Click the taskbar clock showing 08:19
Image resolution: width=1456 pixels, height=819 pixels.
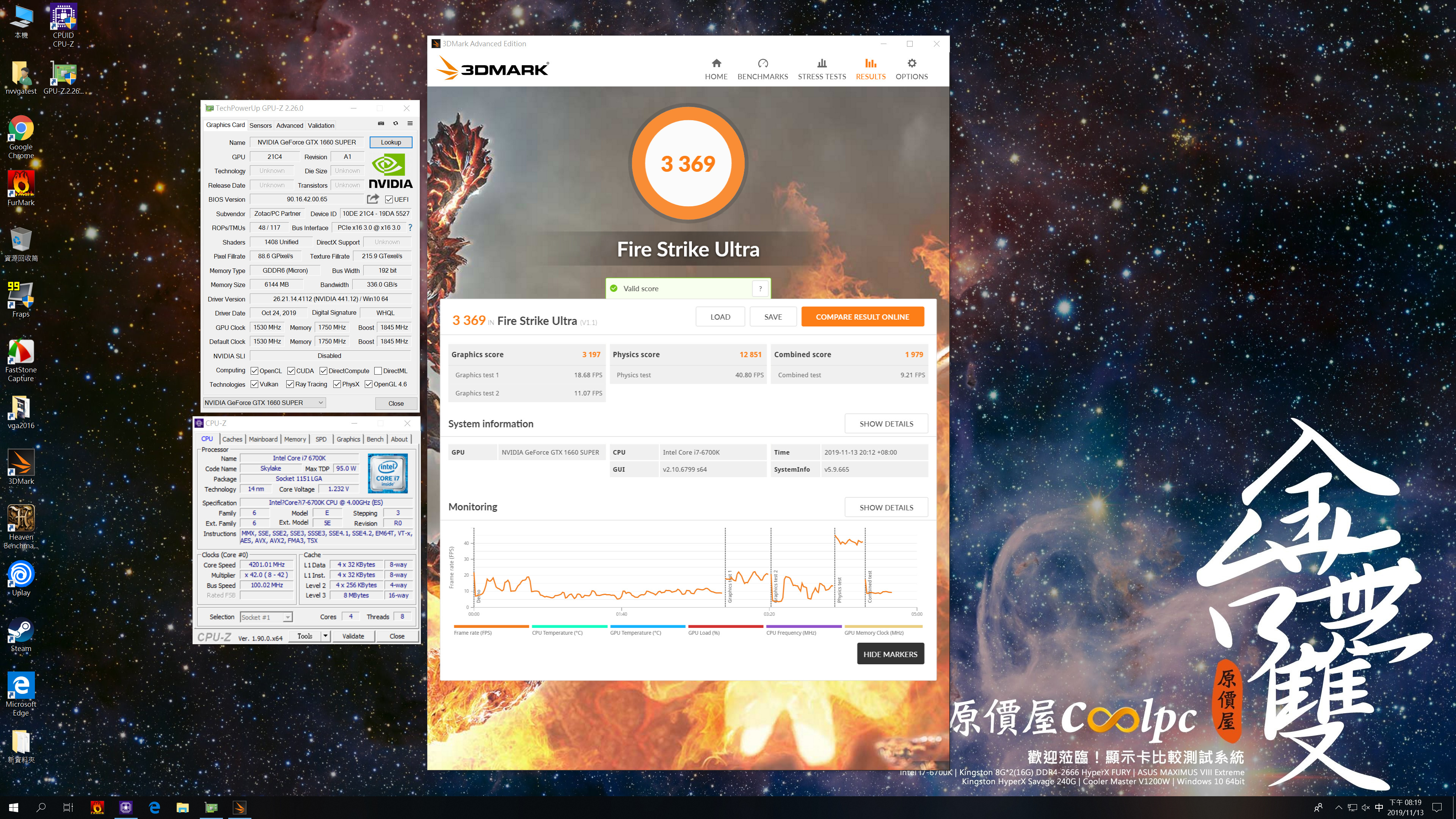pyautogui.click(x=1404, y=808)
